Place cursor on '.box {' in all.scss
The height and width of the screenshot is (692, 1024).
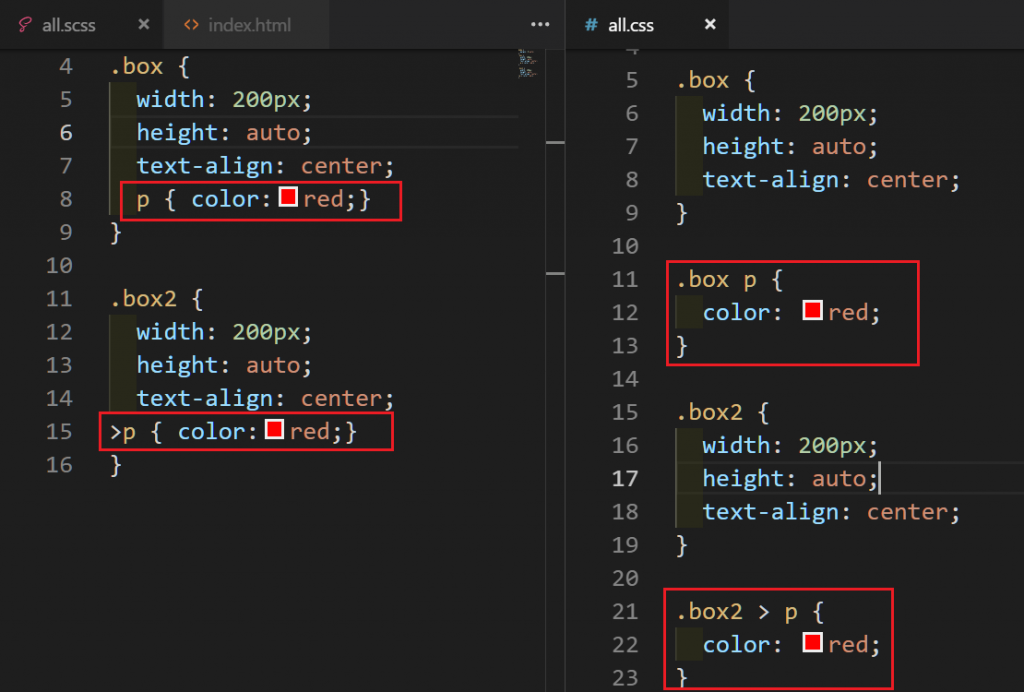coord(150,67)
